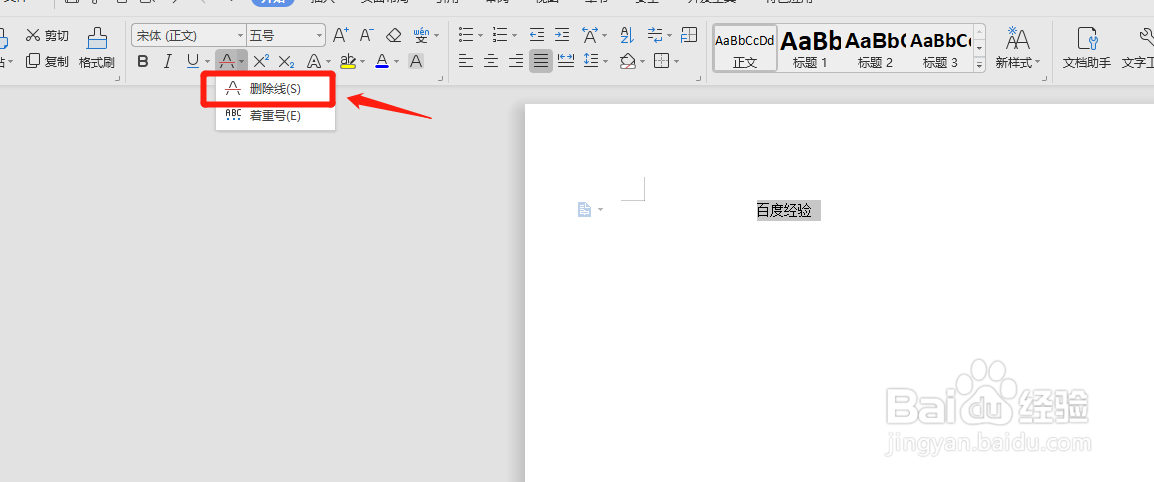Apply the blue font color
Screen dimensions: 1154x482
[x=382, y=61]
